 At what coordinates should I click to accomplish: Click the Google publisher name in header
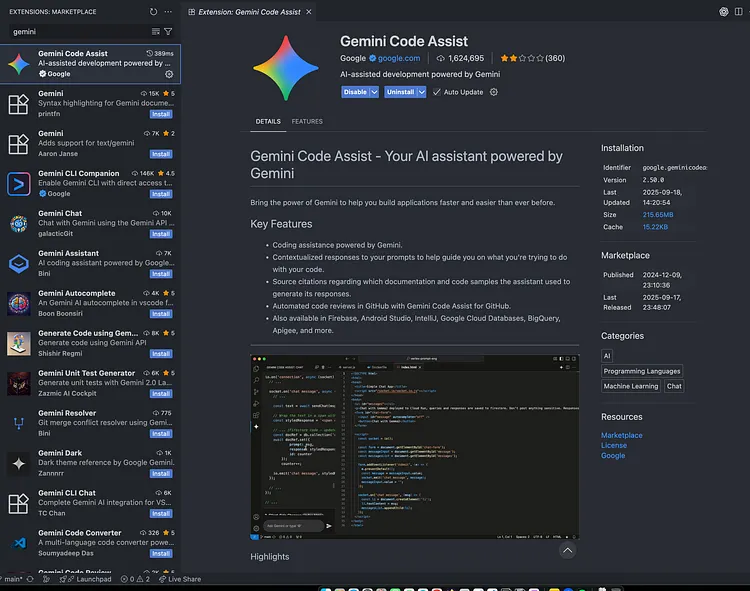click(x=353, y=58)
